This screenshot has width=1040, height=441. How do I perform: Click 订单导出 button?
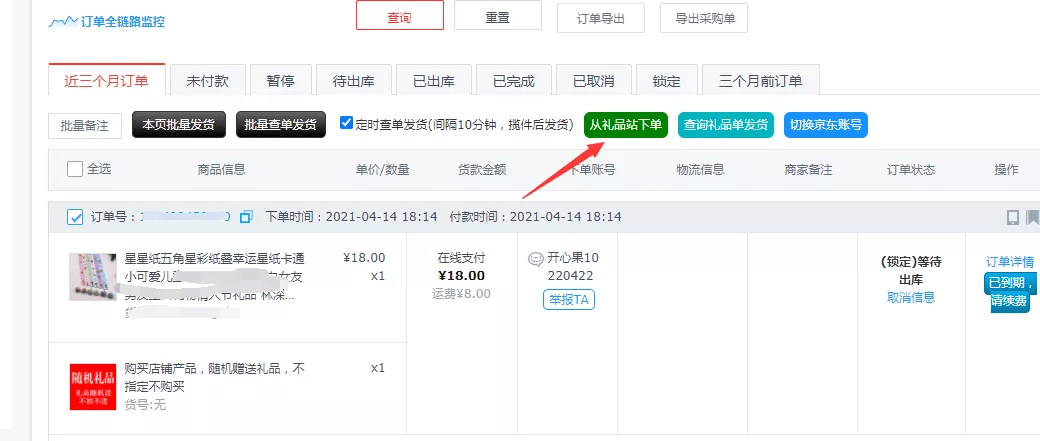coord(601,19)
